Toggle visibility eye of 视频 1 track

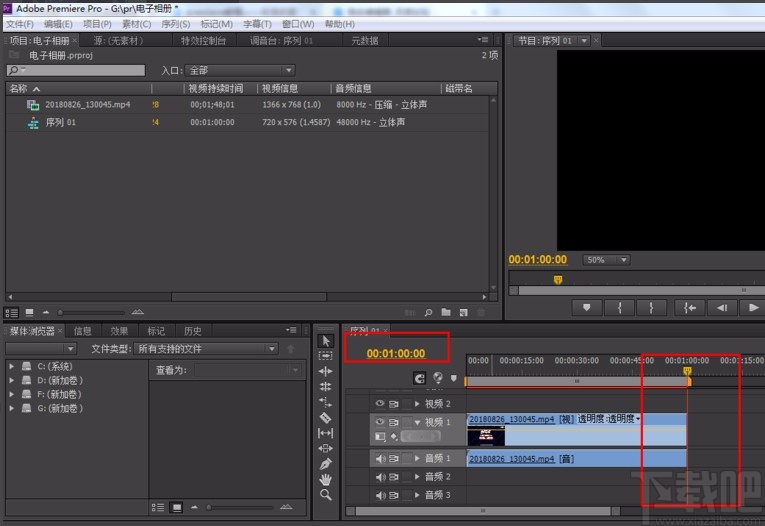coord(380,422)
